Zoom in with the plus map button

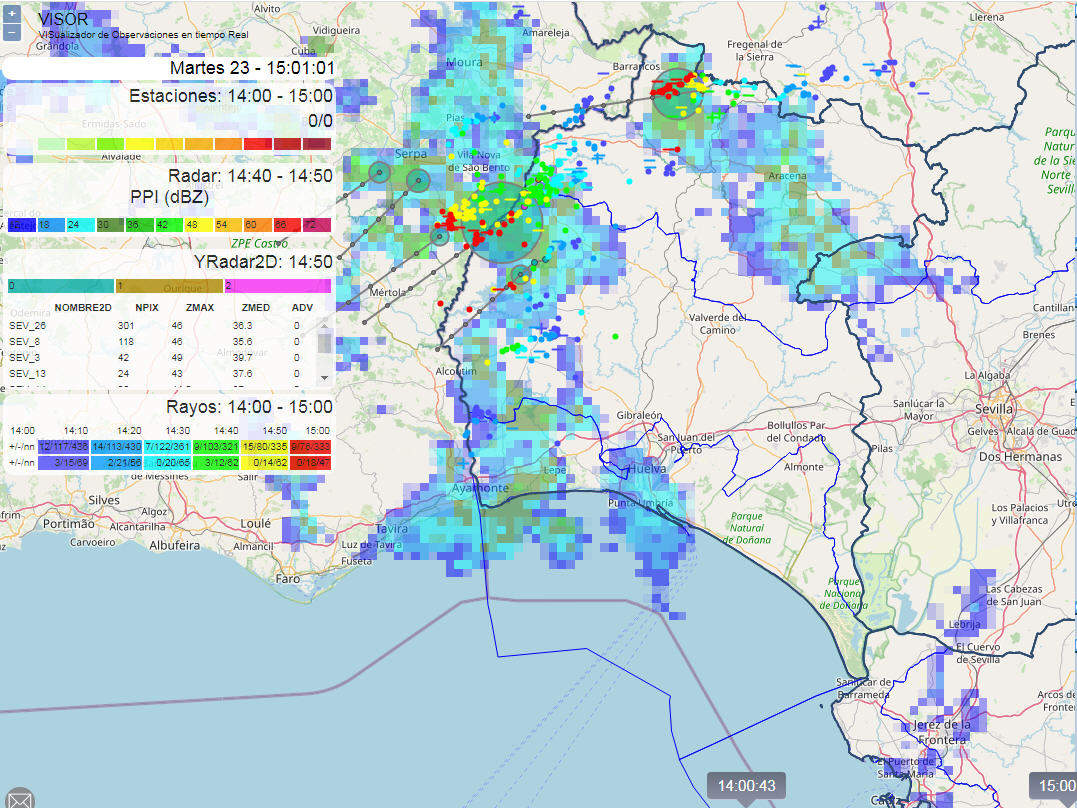(12, 14)
